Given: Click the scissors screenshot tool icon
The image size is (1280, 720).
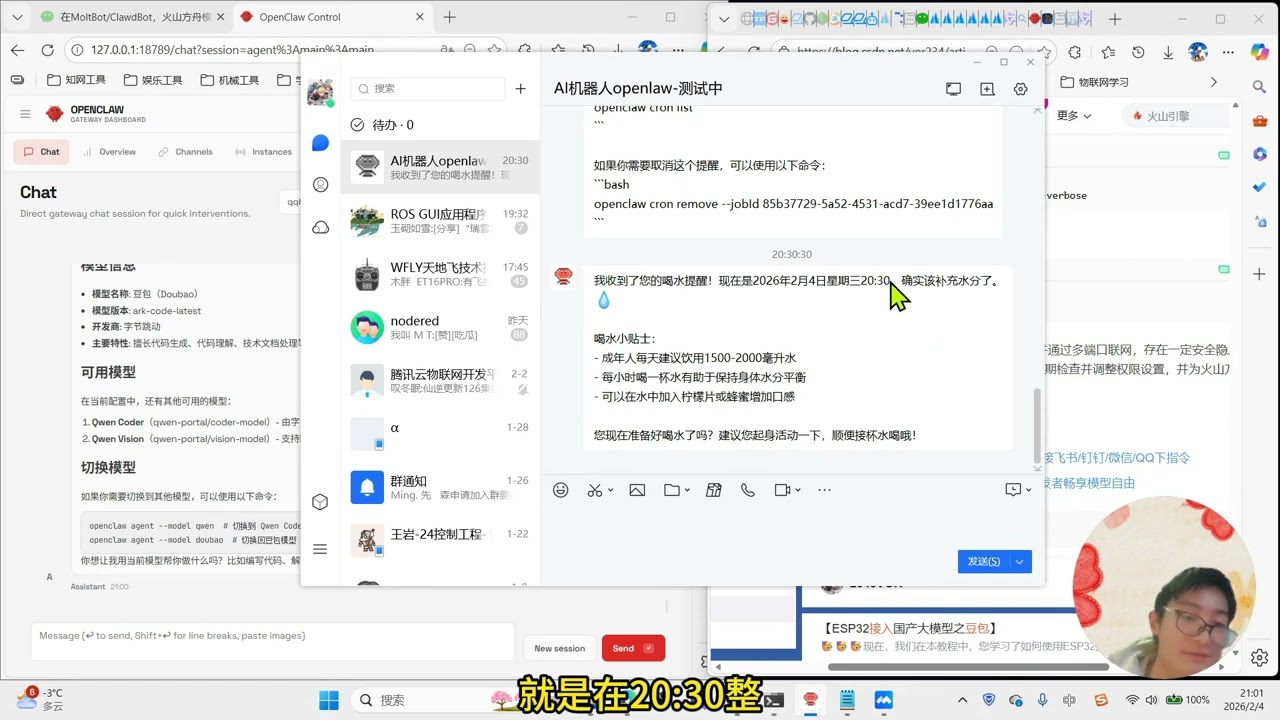Looking at the screenshot, I should [x=595, y=490].
